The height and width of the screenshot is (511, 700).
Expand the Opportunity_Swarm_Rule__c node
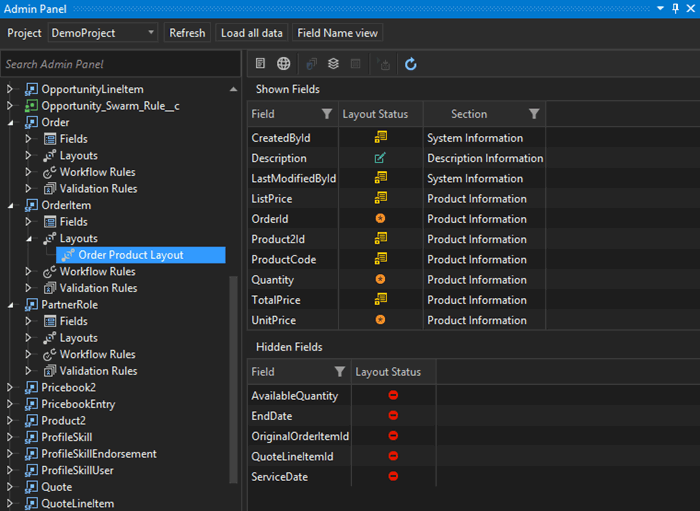click(9, 106)
